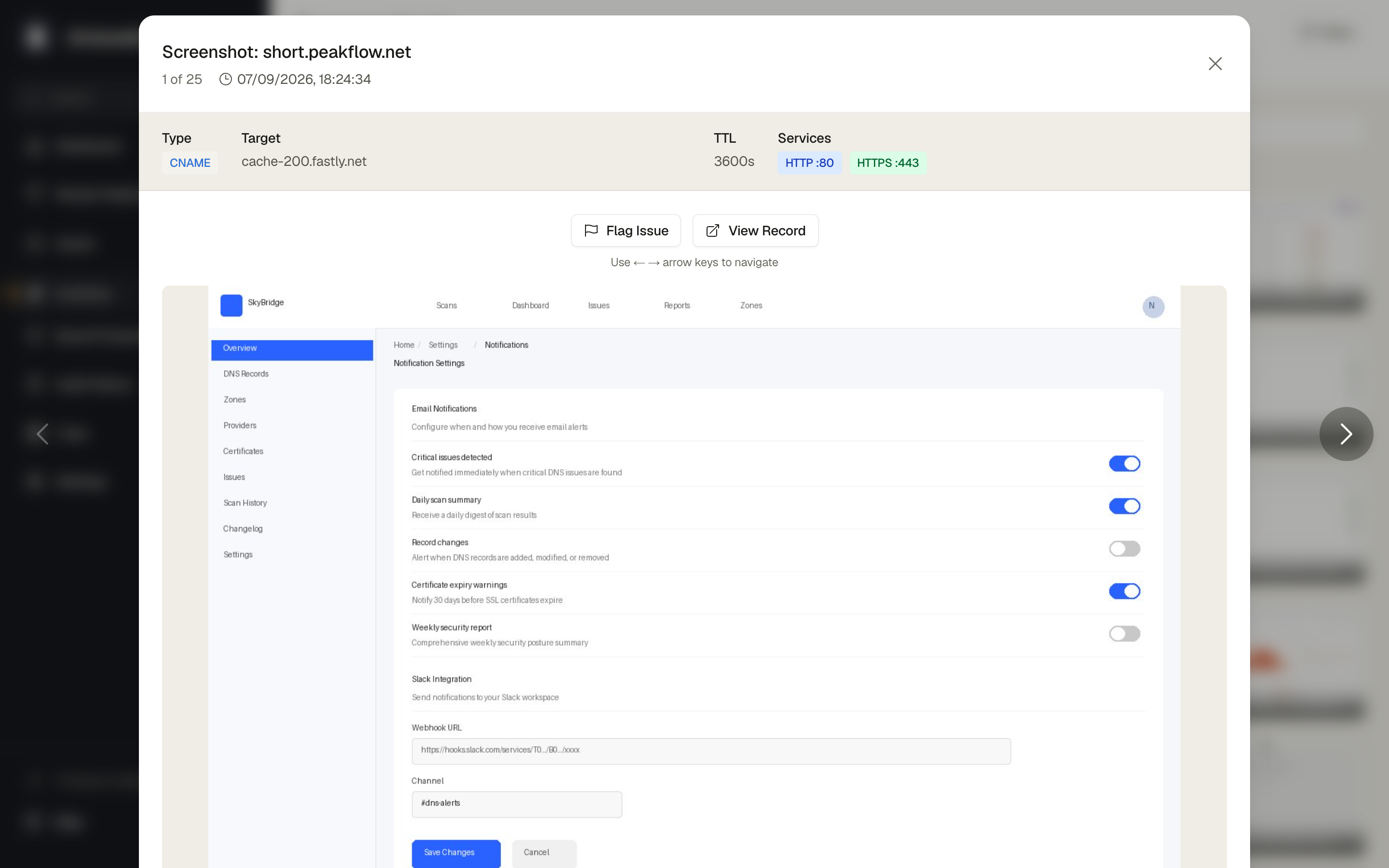Image resolution: width=1389 pixels, height=868 pixels.
Task: Click the N user avatar
Action: pyautogui.click(x=1153, y=306)
